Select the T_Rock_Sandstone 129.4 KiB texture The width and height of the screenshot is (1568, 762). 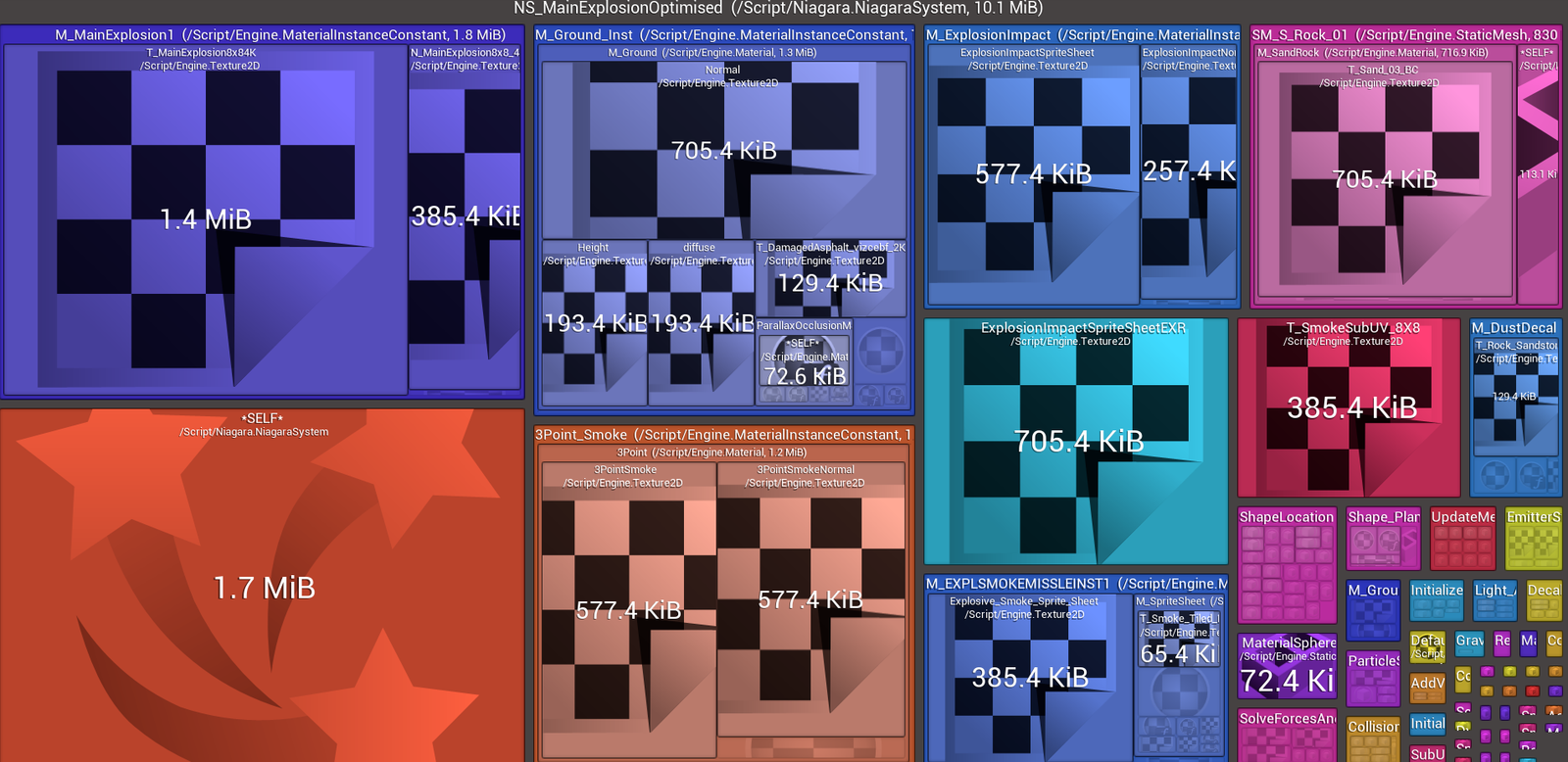point(1515,396)
